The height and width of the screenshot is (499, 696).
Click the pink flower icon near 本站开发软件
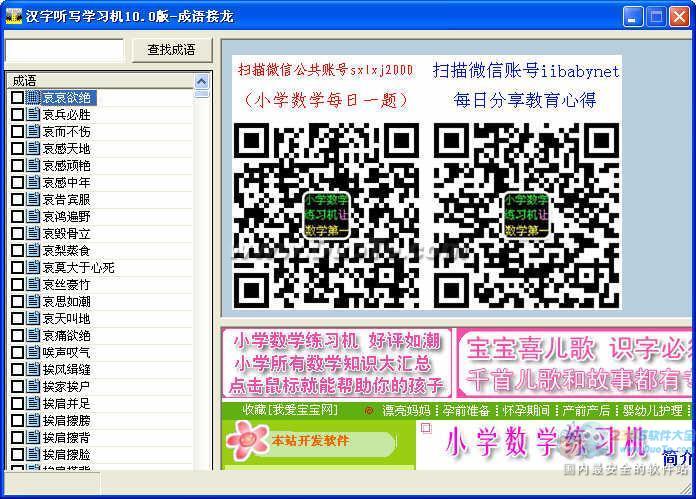[246, 440]
